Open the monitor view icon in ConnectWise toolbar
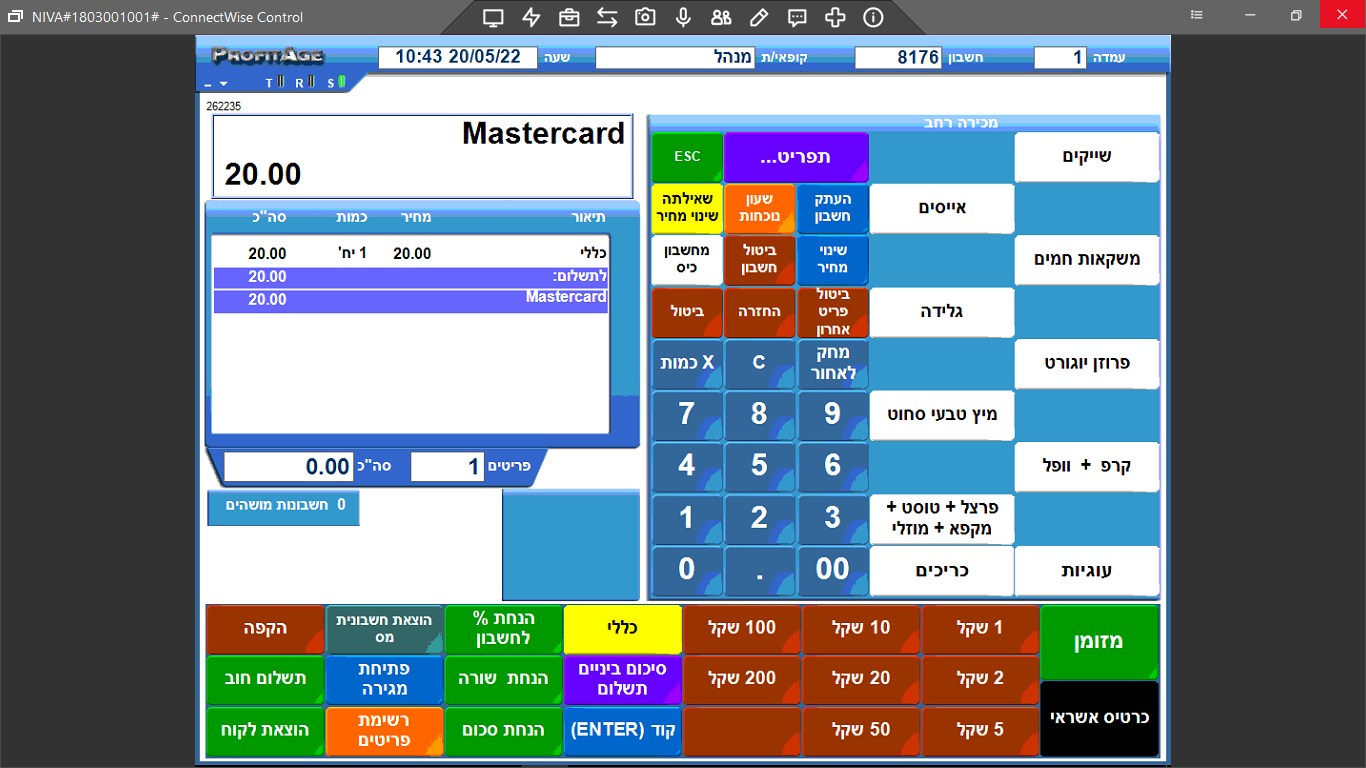1366x768 pixels. pos(493,17)
